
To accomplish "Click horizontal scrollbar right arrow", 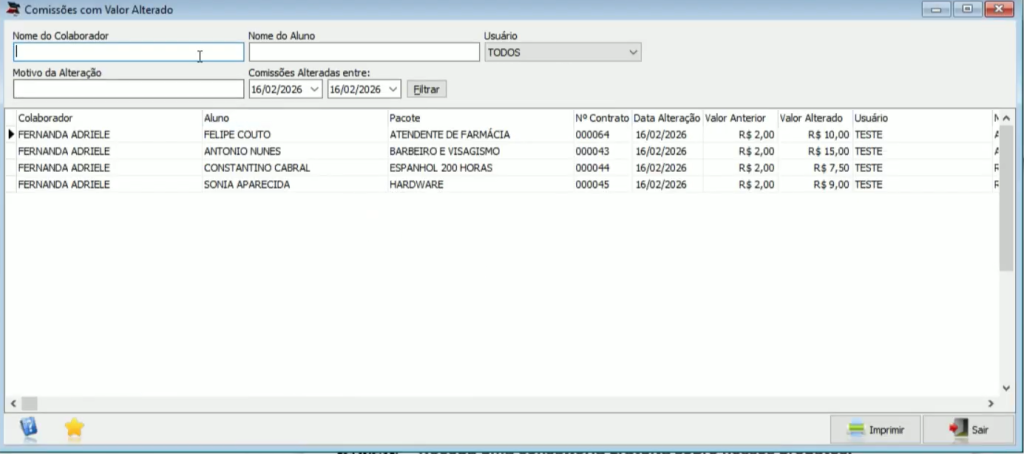I will point(991,404).
